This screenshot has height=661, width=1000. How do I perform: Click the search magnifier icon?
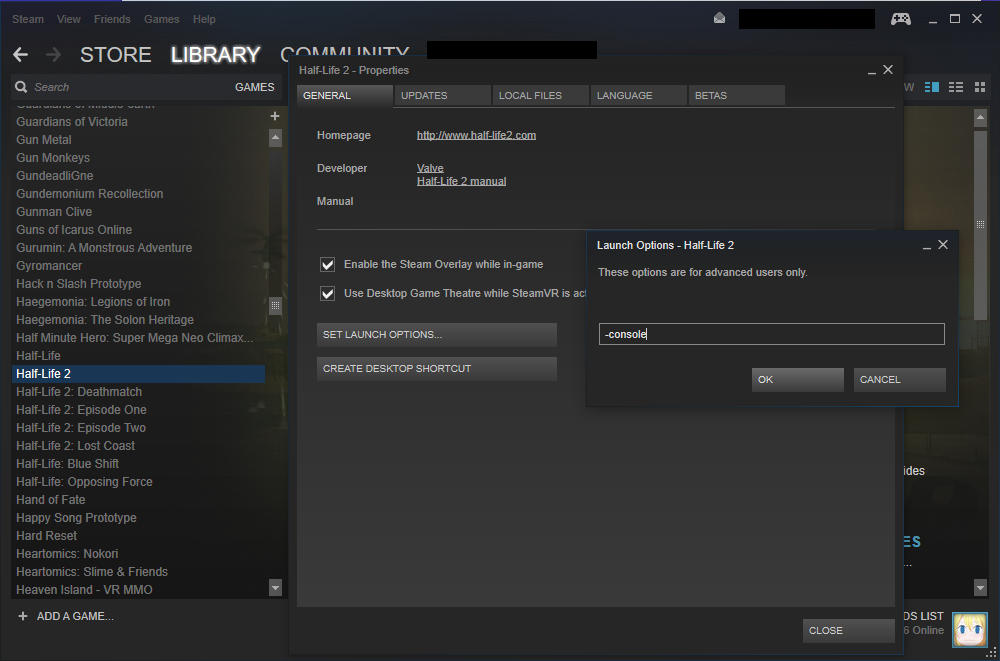[x=21, y=87]
